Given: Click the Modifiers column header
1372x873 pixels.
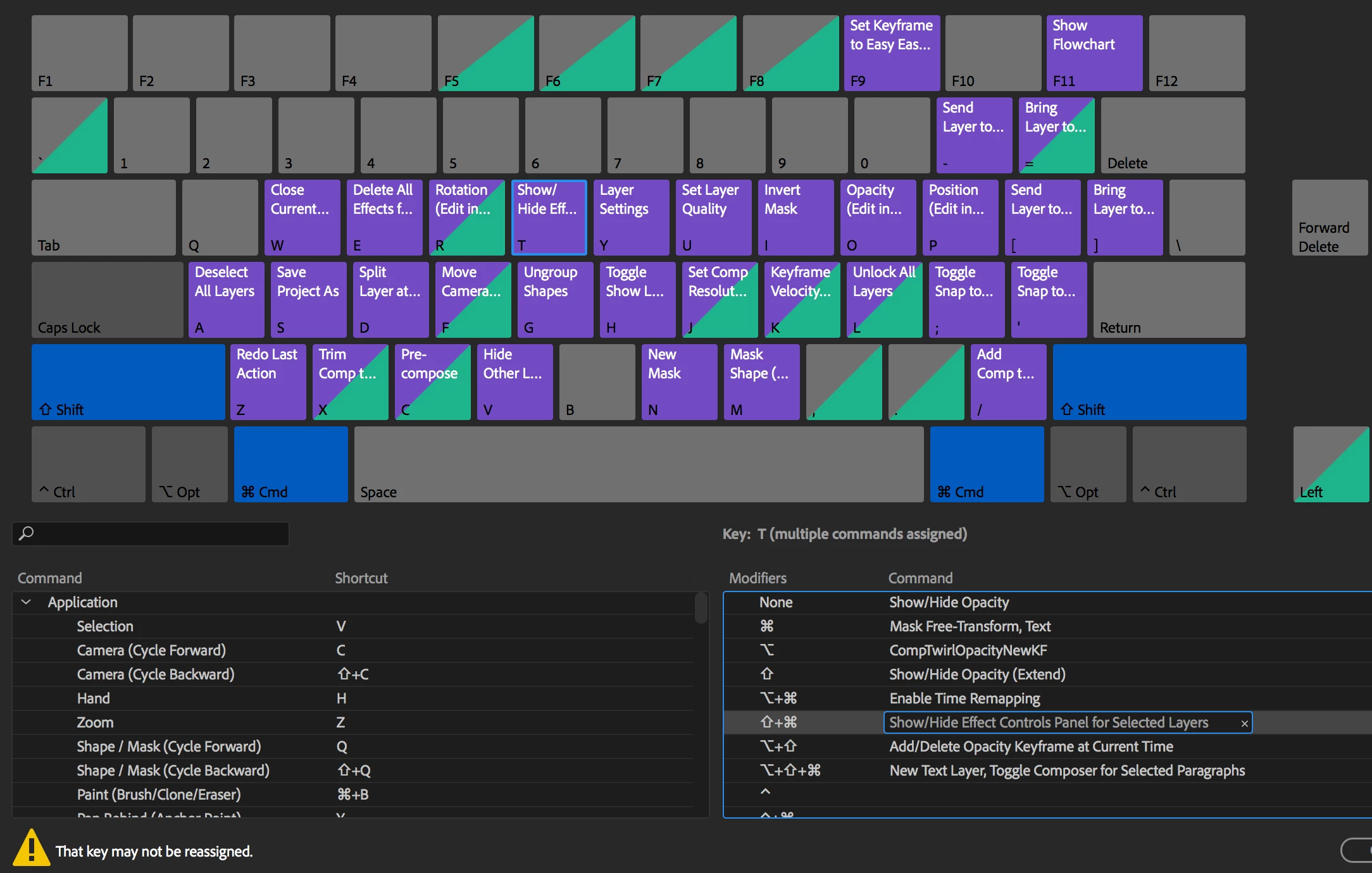Looking at the screenshot, I should 757,578.
